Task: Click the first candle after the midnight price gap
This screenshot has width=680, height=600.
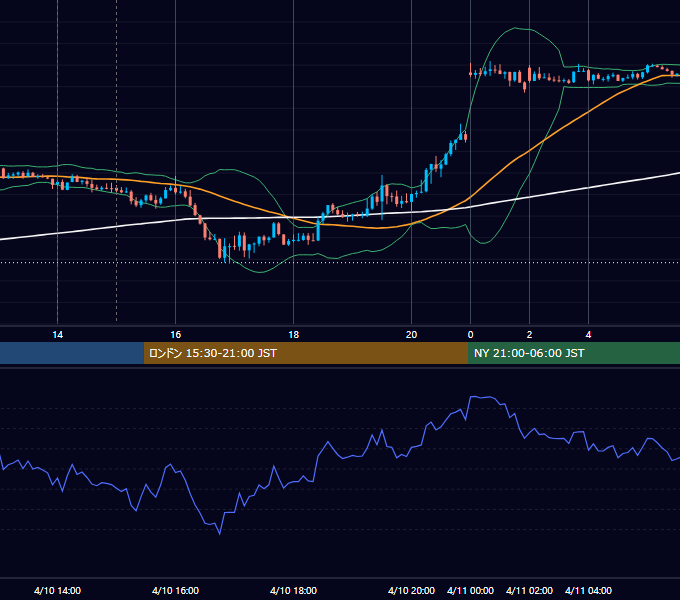Action: pyautogui.click(x=471, y=72)
